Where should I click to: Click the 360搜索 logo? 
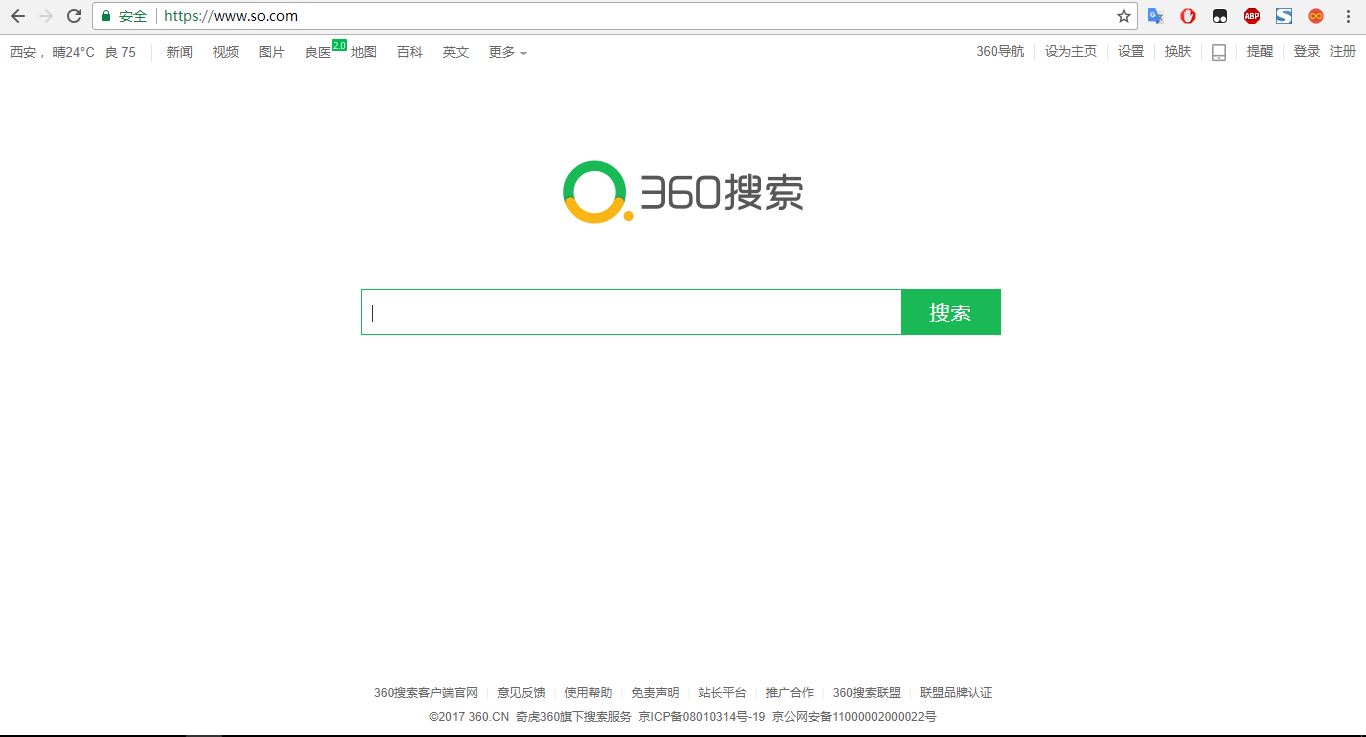click(683, 192)
